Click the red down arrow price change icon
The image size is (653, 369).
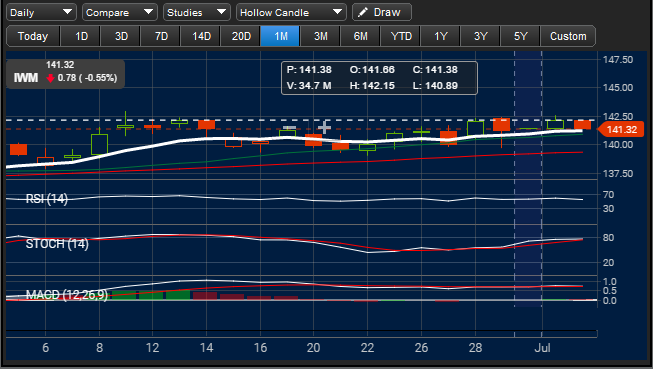tap(50, 78)
